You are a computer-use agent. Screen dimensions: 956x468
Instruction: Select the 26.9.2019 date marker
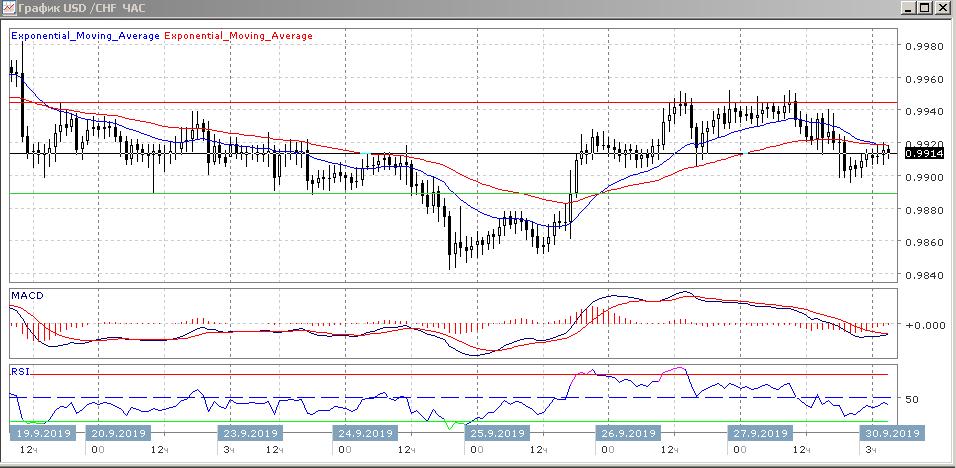pyautogui.click(x=627, y=434)
